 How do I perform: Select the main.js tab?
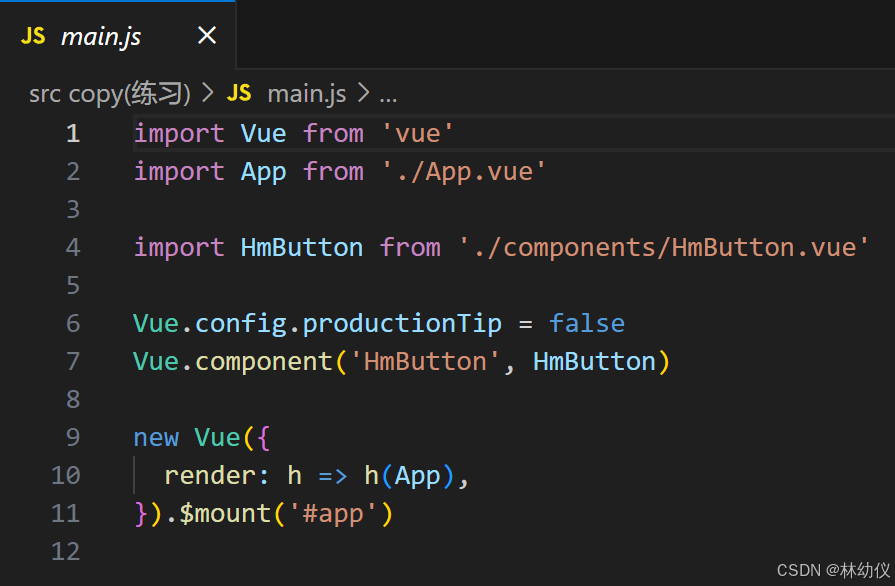(118, 35)
